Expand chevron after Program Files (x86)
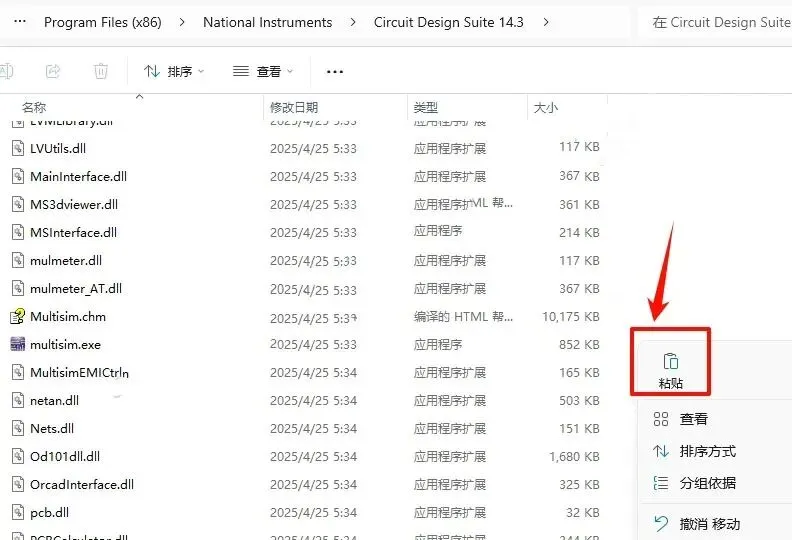Image resolution: width=792 pixels, height=540 pixels. pyautogui.click(x=182, y=22)
